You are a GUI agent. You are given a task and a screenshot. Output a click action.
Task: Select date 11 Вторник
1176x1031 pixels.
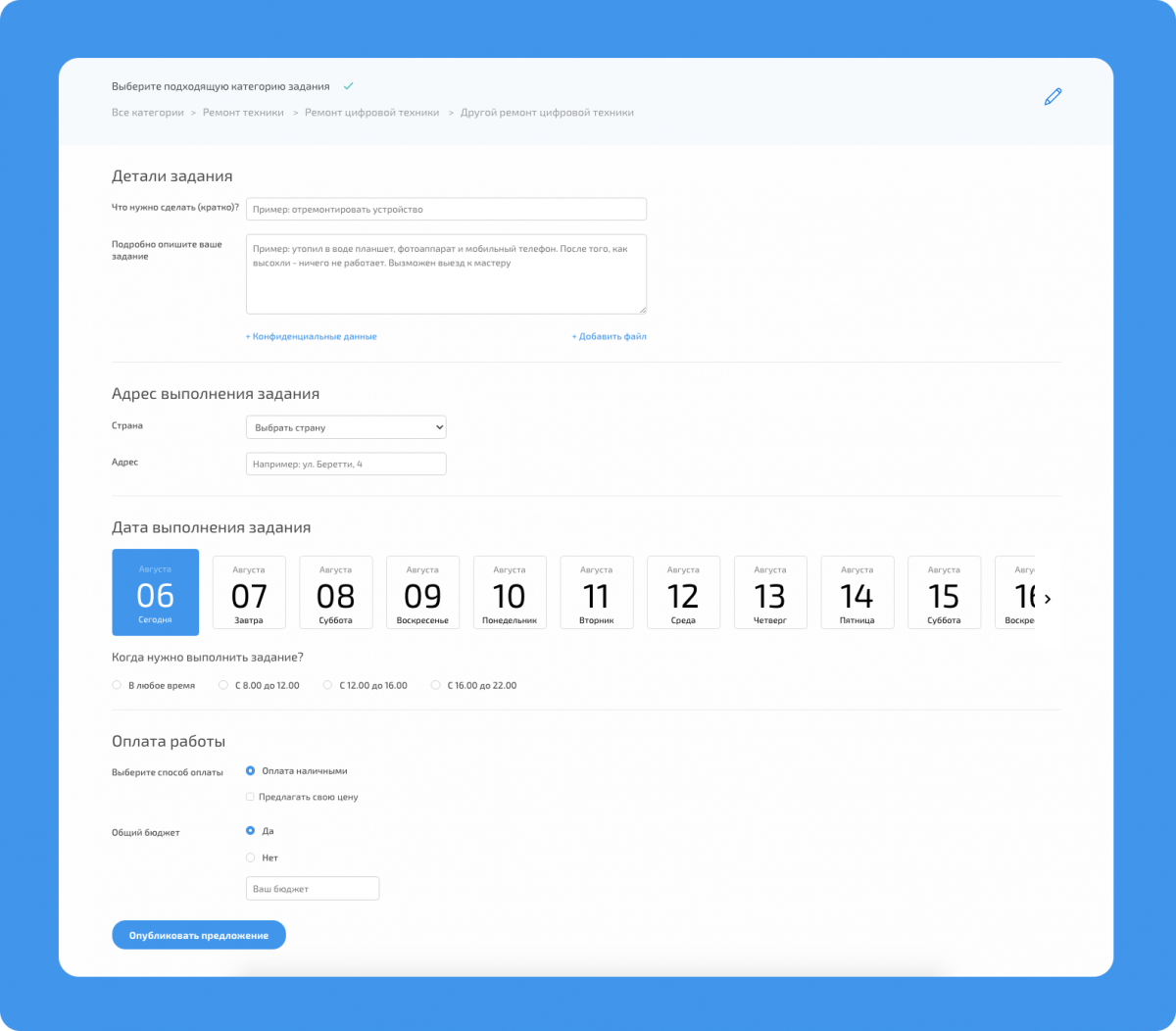coord(596,593)
